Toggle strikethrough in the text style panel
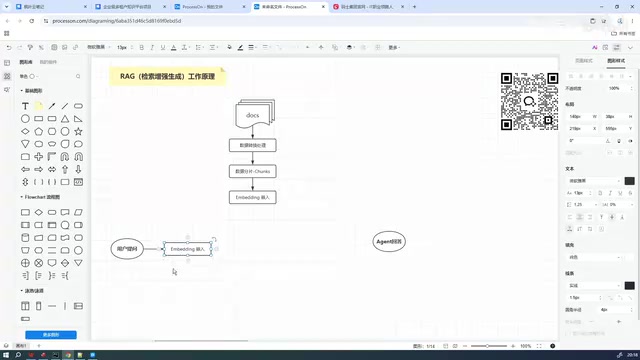Screen dimensions: 640x360 pos(630,193)
